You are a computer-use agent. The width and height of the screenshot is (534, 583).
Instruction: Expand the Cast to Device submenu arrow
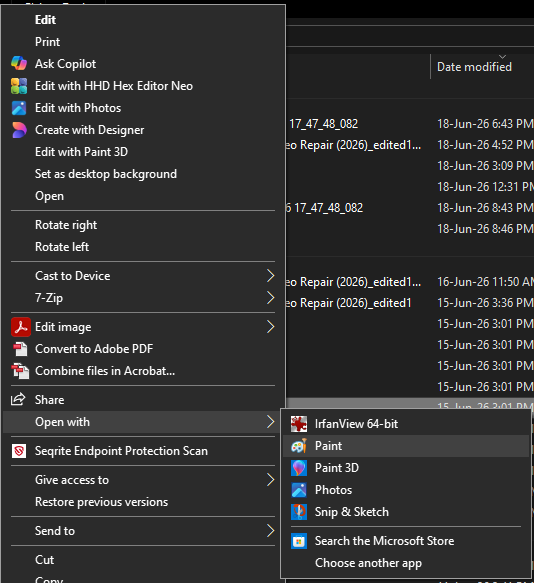[271, 276]
